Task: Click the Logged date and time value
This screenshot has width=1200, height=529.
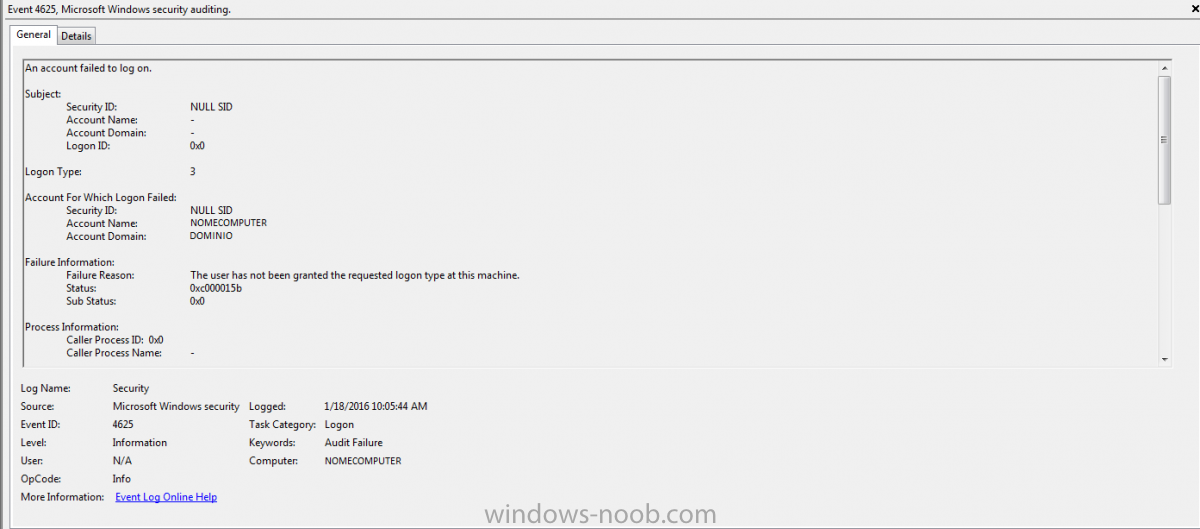Action: [376, 407]
